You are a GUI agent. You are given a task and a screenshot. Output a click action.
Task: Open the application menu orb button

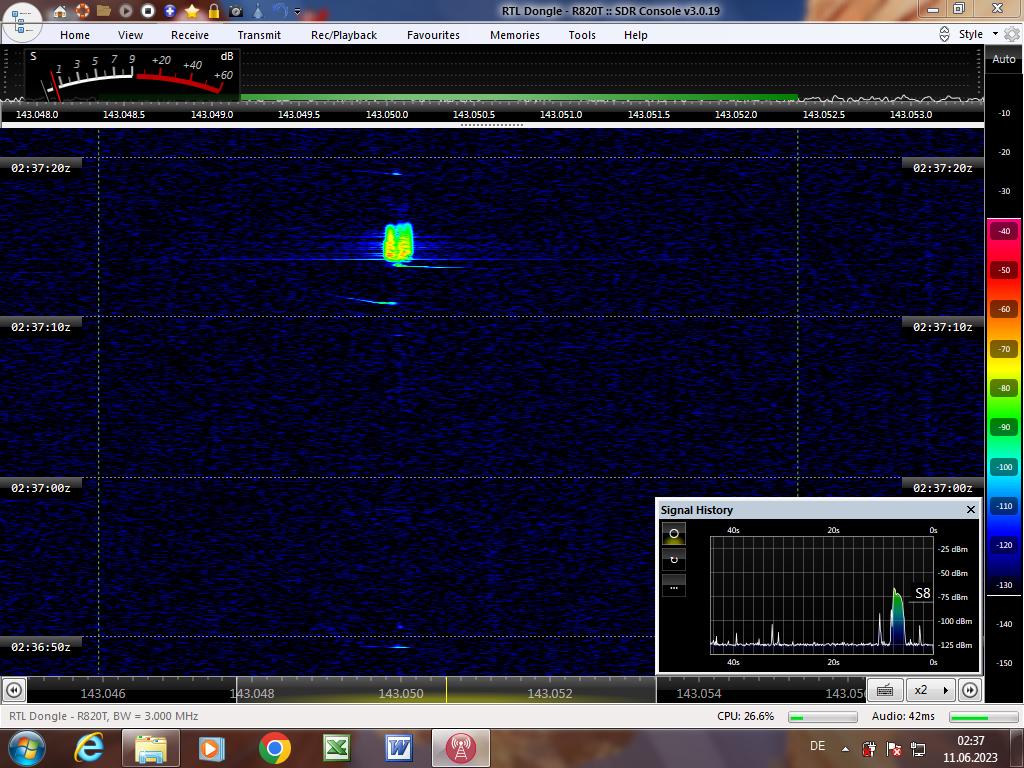pos(22,21)
